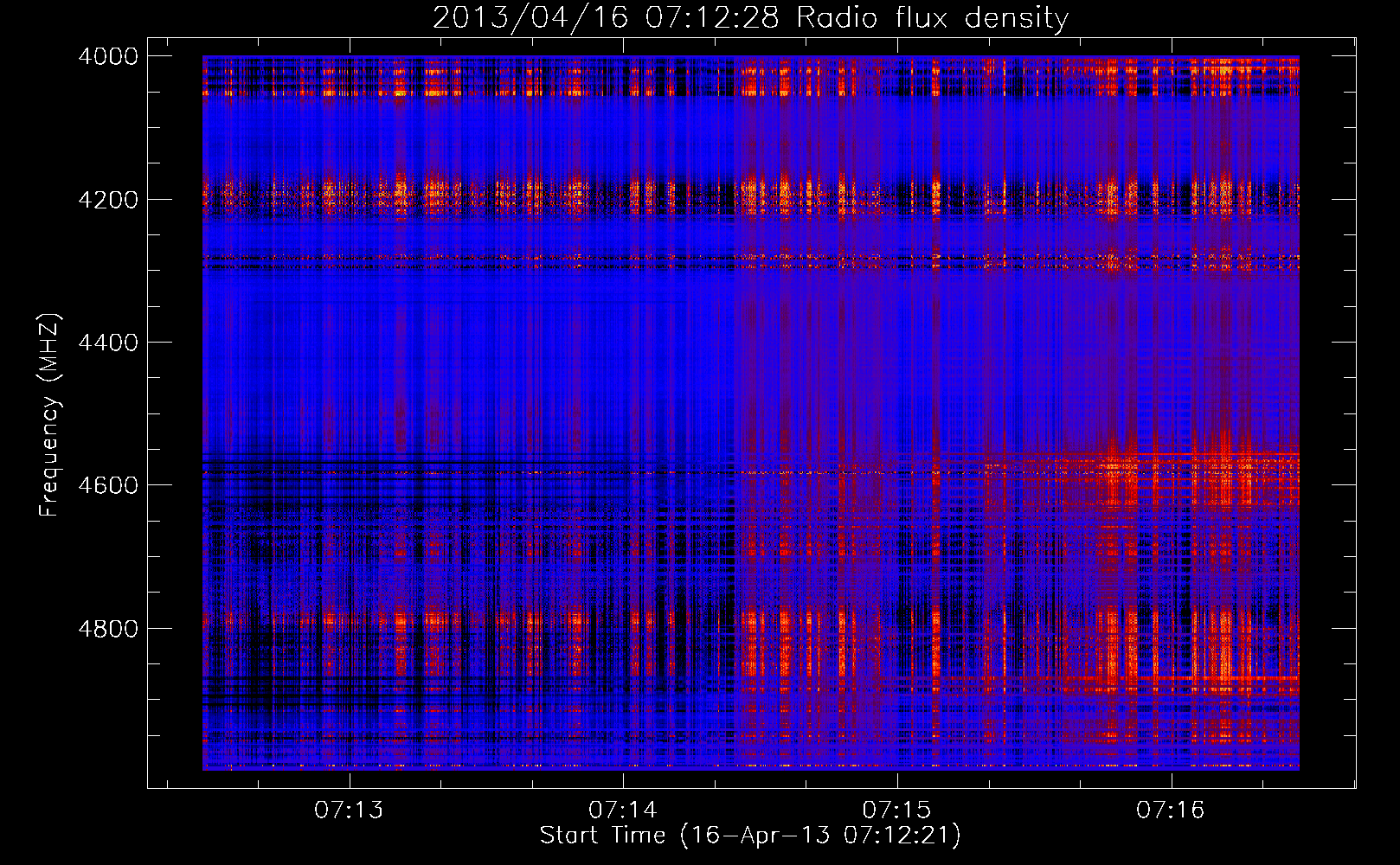Click the 4200 frequency tick label
This screenshot has width=1400, height=865.
[x=108, y=200]
